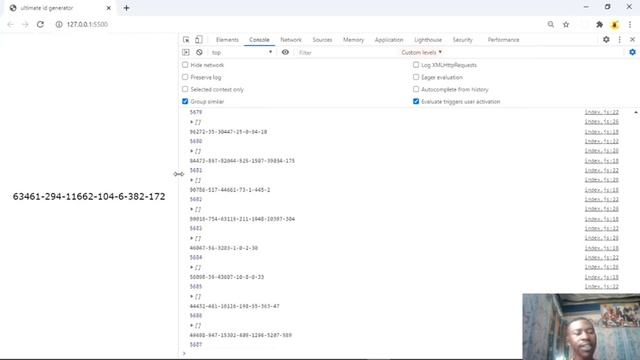The width and height of the screenshot is (640, 360).
Task: Enable Log XMLHttpRequests checkbox
Action: pyautogui.click(x=416, y=65)
